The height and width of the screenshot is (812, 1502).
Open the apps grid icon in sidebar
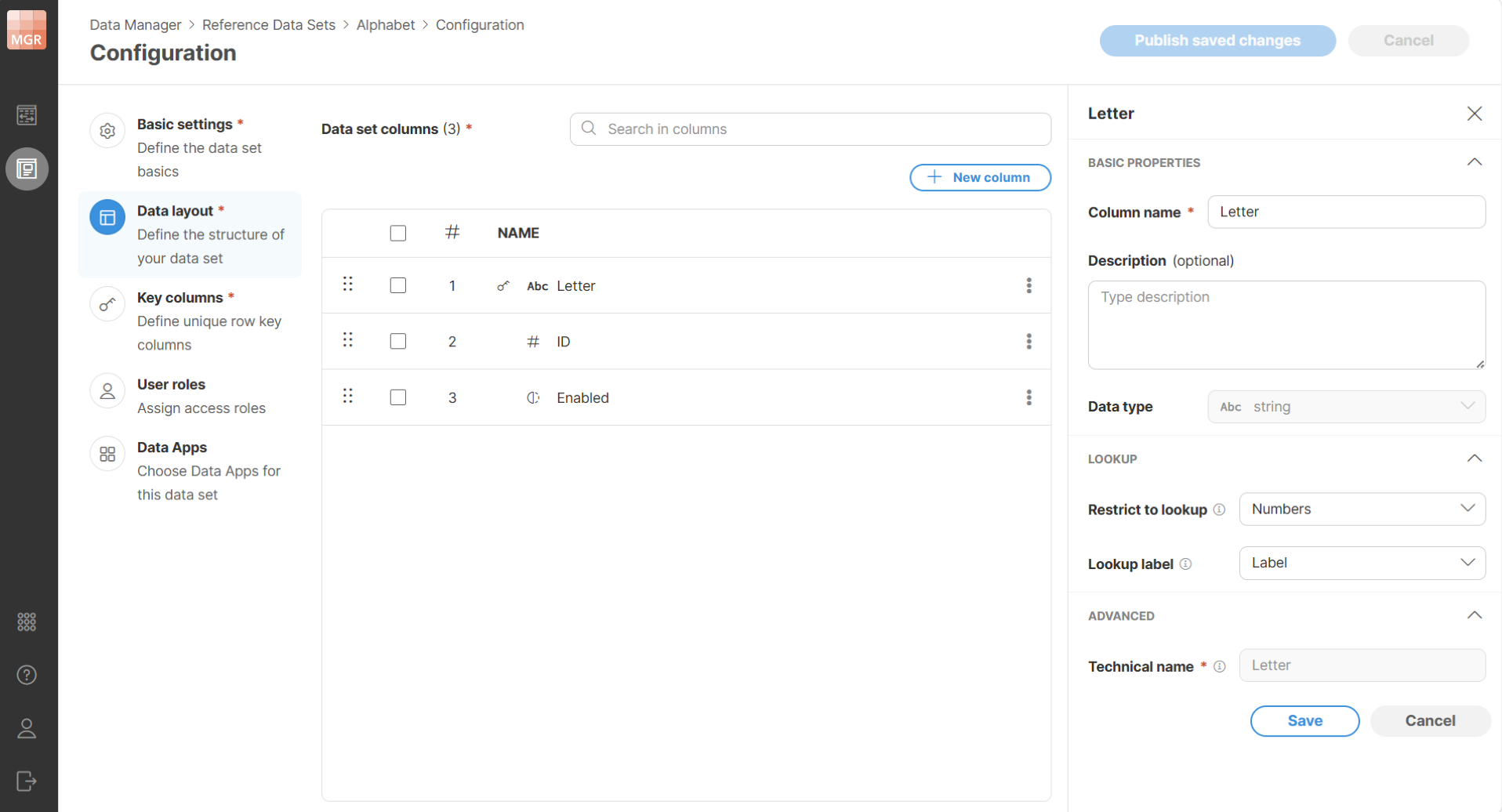[27, 622]
